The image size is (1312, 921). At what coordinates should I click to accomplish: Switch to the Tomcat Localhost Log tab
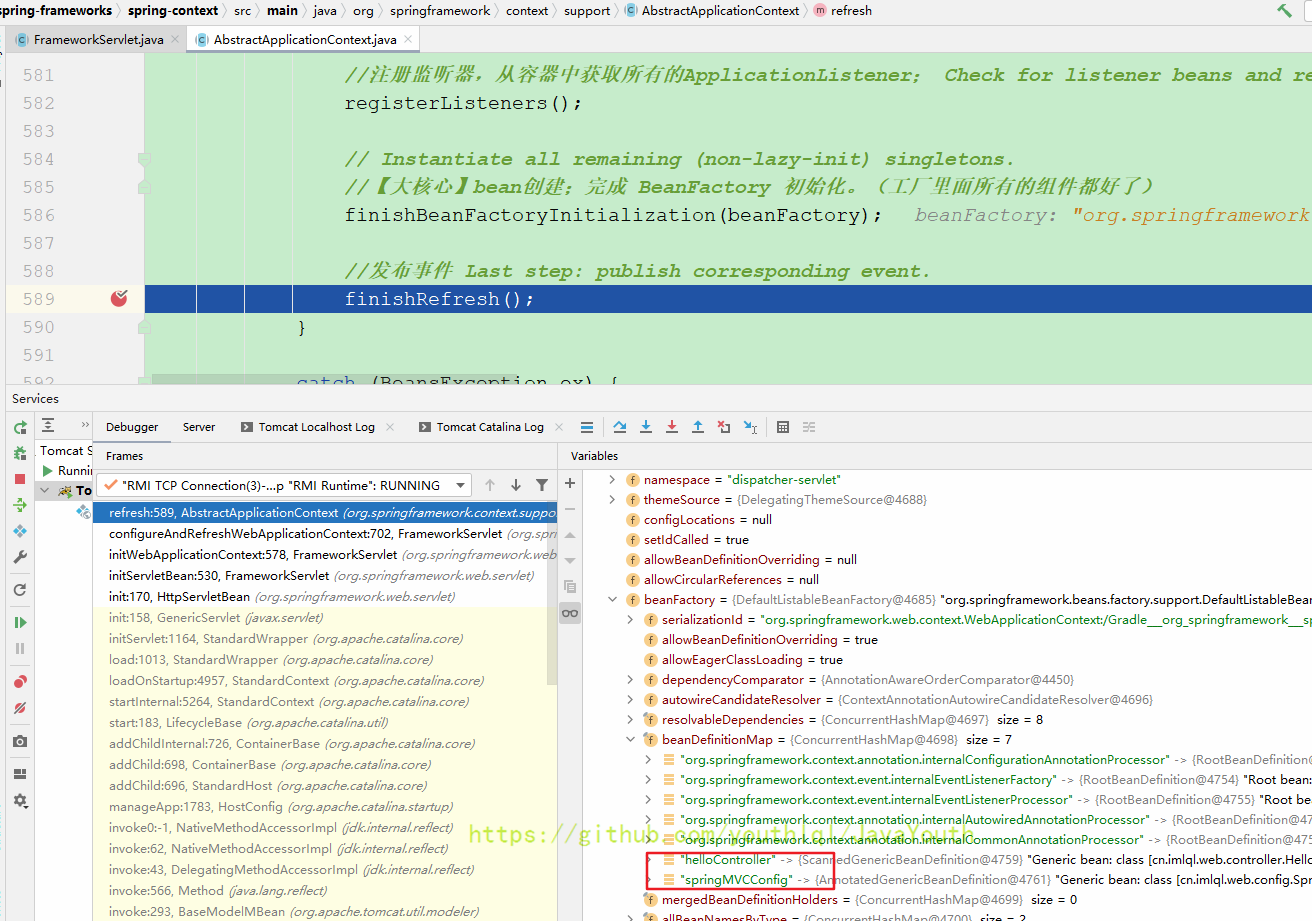316,427
